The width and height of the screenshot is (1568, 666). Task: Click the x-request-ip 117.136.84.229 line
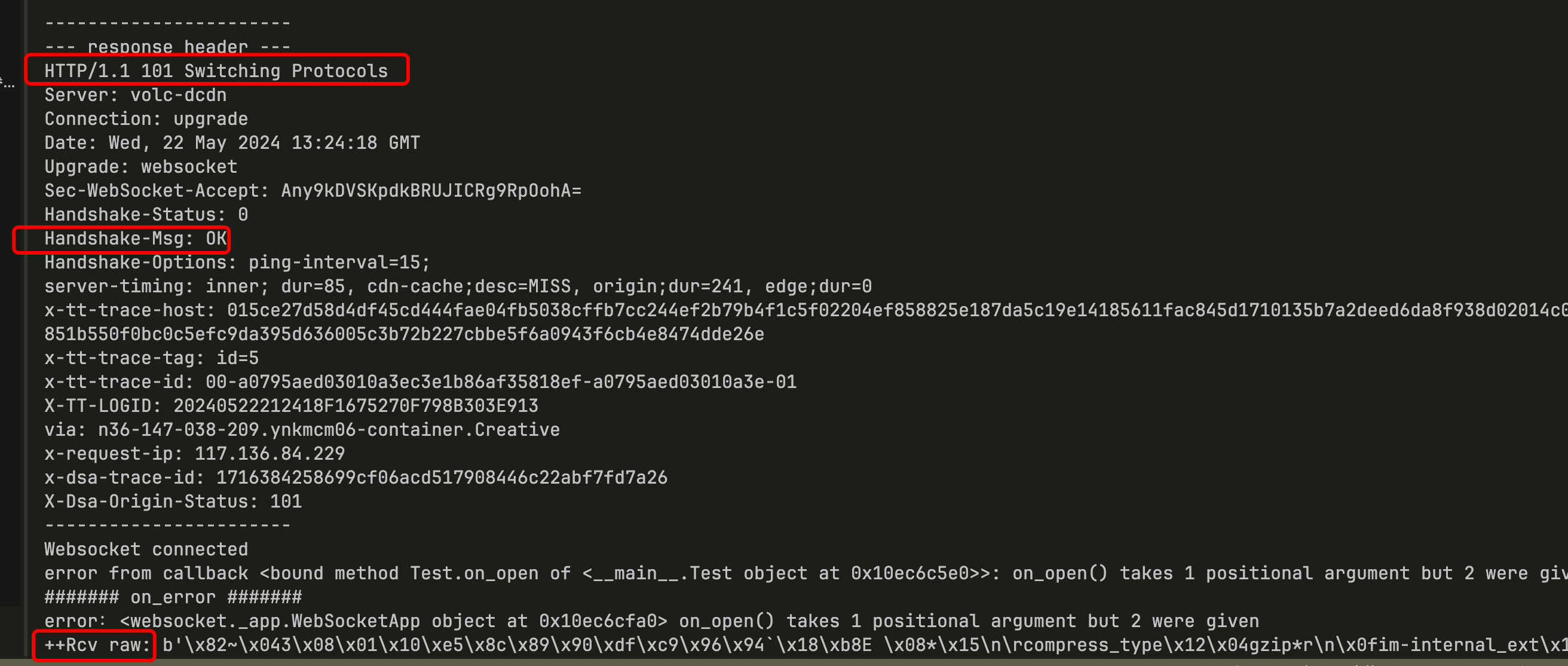194,454
